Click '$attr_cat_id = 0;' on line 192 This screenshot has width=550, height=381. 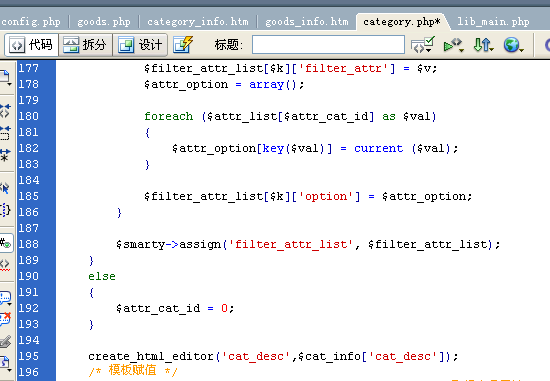pyautogui.click(x=175, y=308)
